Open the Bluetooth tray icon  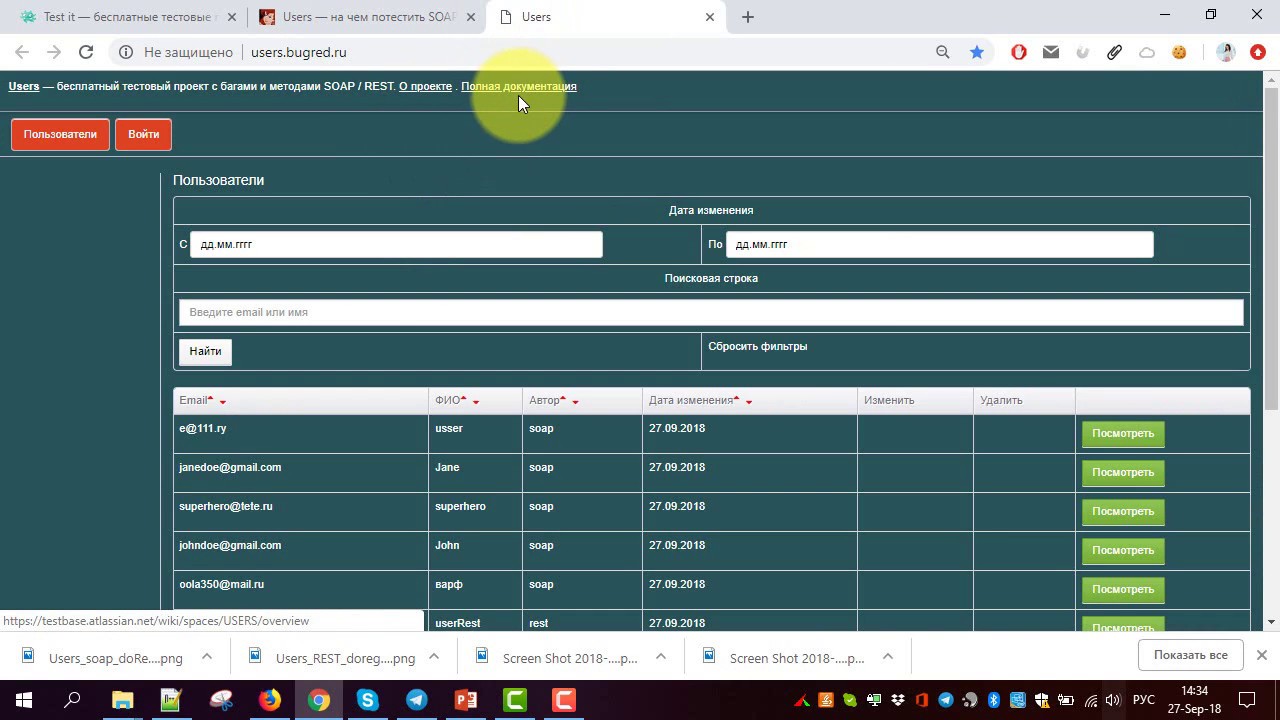tap(994, 700)
